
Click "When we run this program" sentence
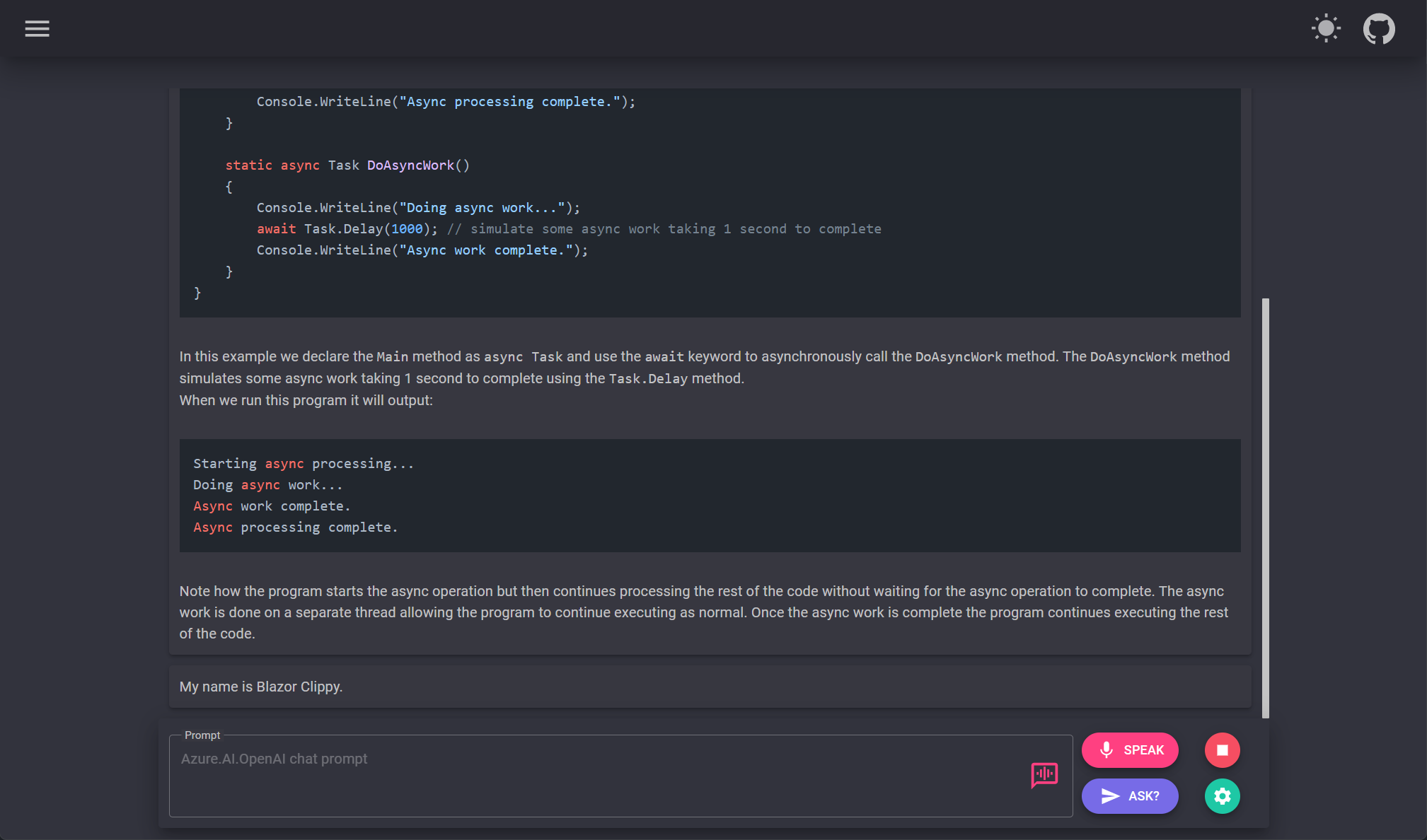(x=306, y=400)
